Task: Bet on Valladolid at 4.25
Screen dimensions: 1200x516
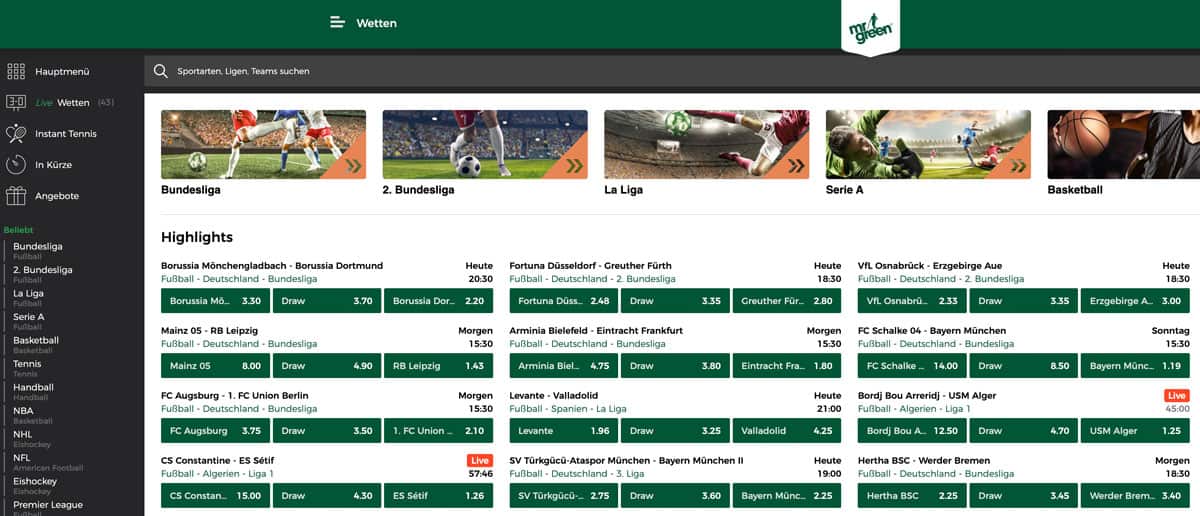Action: pos(787,430)
